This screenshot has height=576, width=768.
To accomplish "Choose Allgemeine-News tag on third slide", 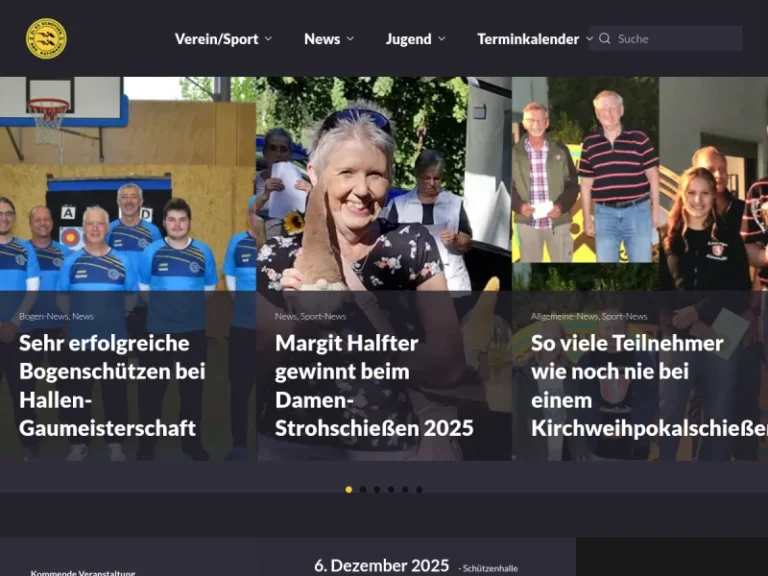I will 564,316.
